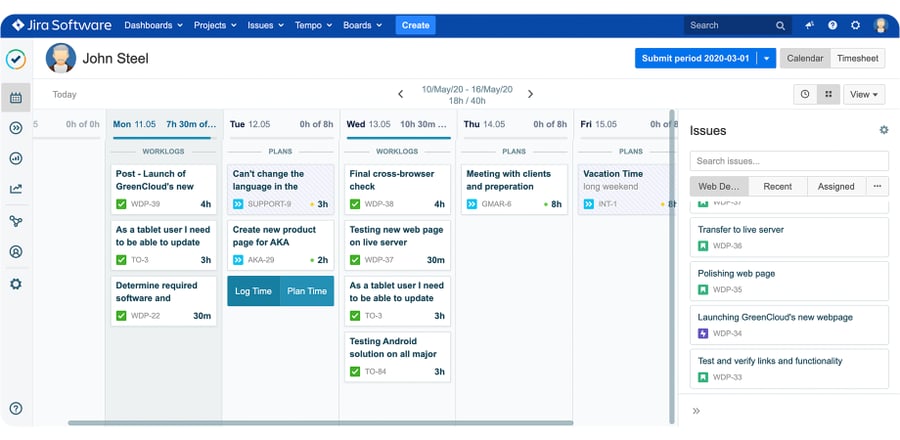
Task: Click the Today button
Action: coord(64,95)
